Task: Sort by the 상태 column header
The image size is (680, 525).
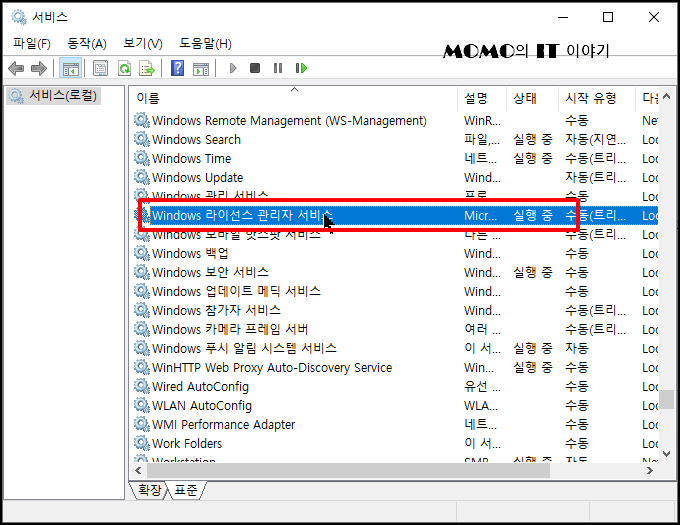Action: point(532,98)
